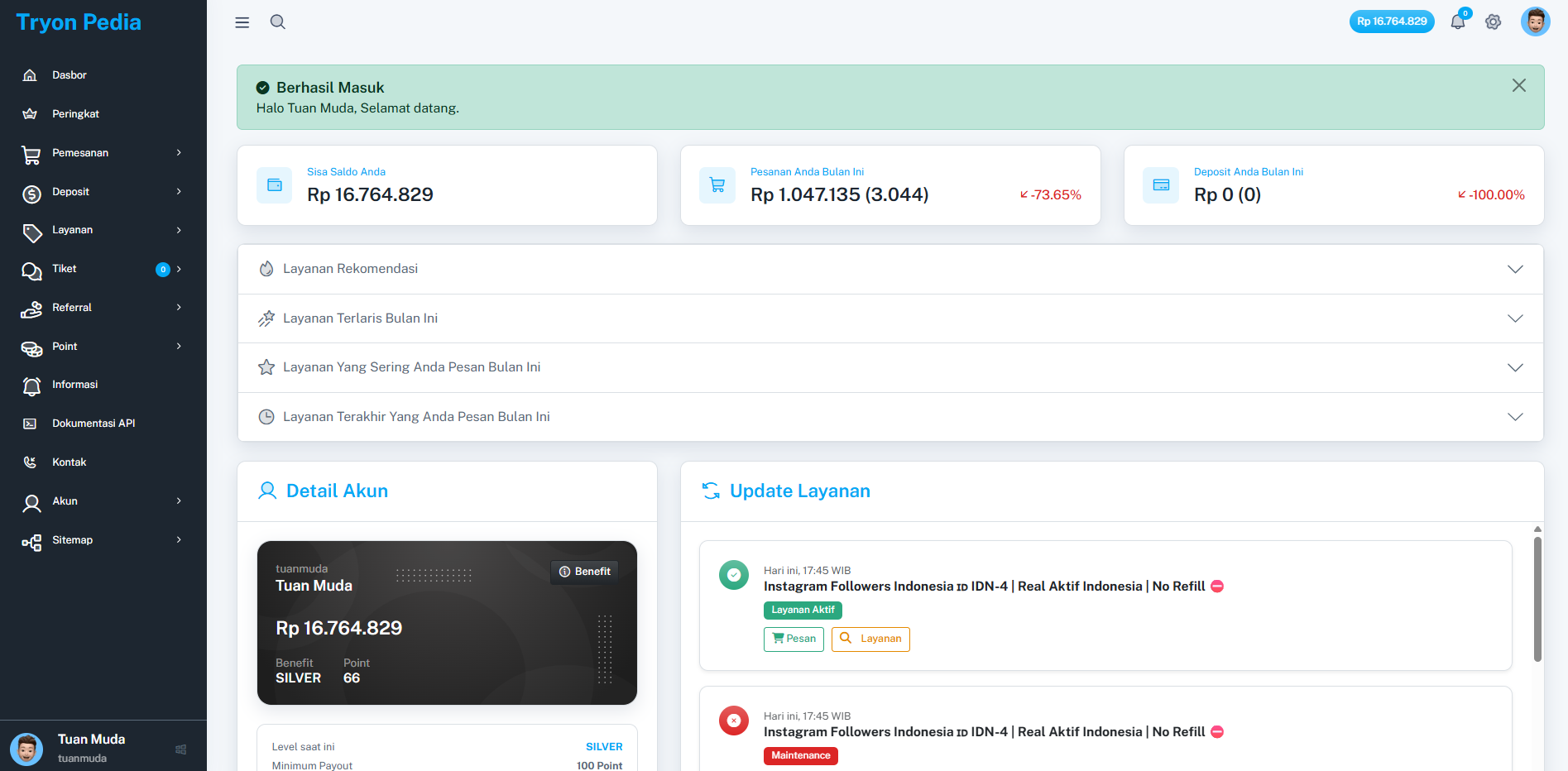Screen dimensions: 1568x771
Task: Close the Berhasil Masuk alert
Action: click(x=1519, y=85)
